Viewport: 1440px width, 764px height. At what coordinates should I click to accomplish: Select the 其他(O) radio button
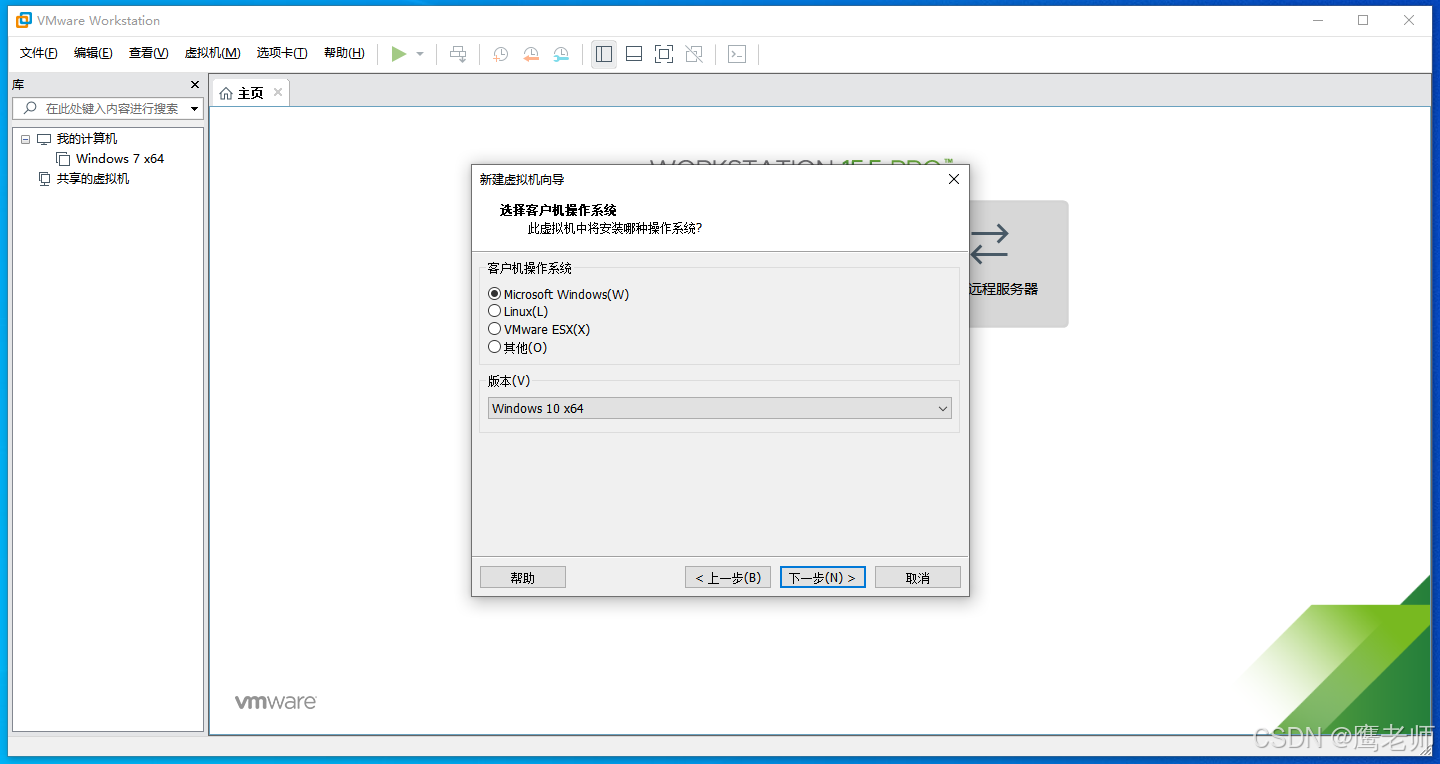pos(494,346)
